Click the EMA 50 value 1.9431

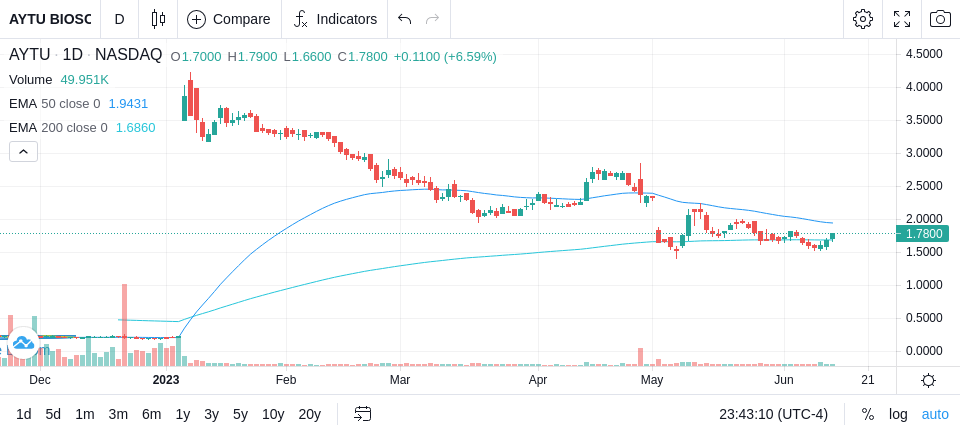click(128, 104)
